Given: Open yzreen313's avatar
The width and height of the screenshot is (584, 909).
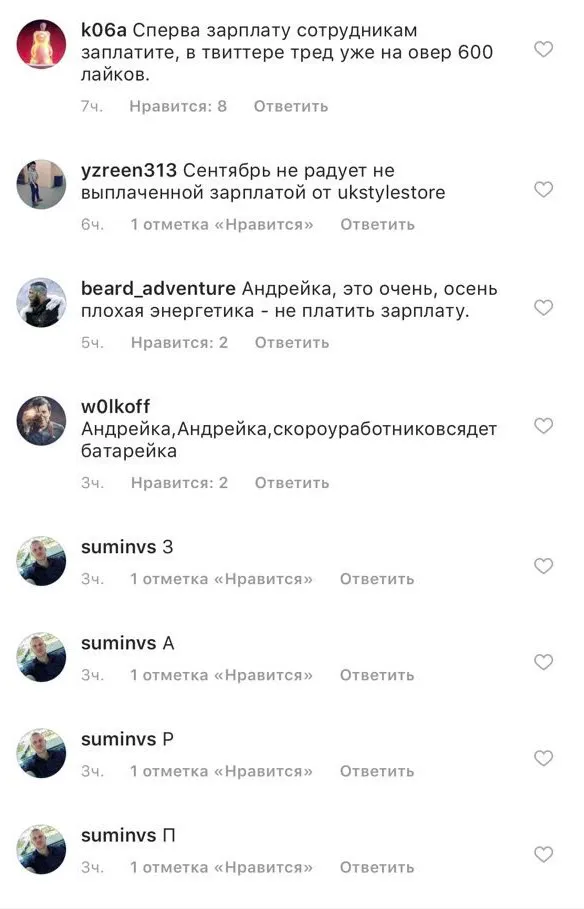Looking at the screenshot, I should click(41, 184).
